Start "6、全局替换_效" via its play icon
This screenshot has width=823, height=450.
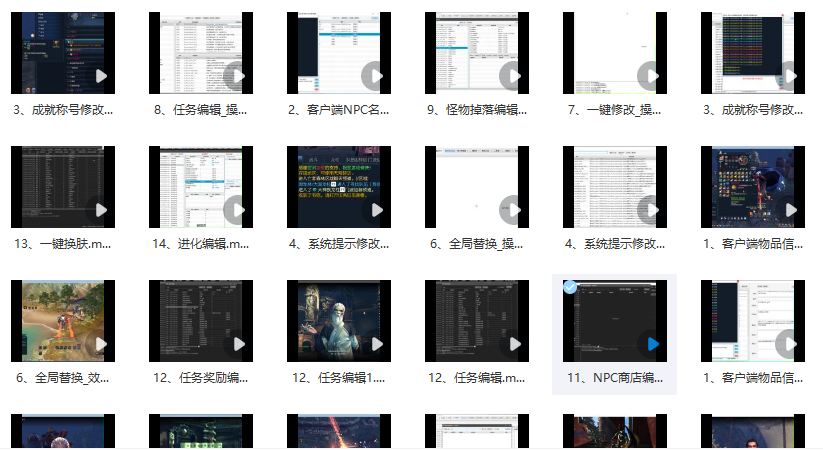[x=98, y=344]
